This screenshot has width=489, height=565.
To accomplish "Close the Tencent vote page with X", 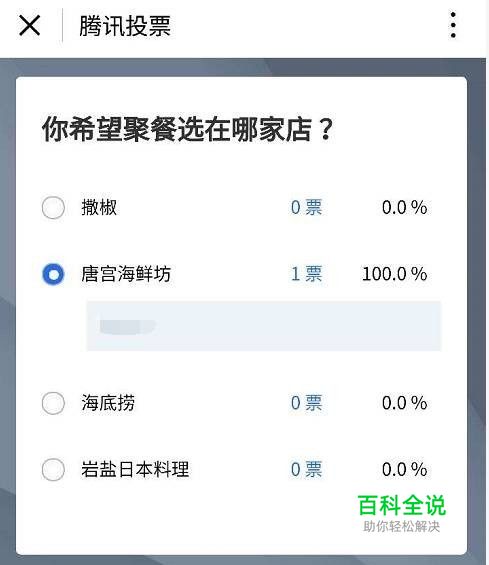I will 30,26.
